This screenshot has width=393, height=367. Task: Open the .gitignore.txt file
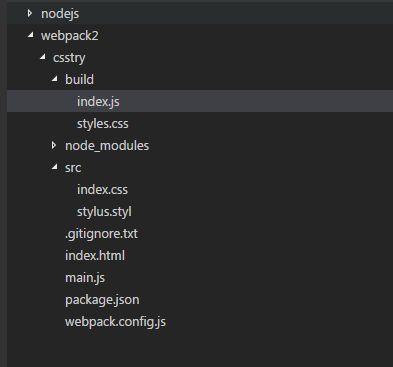coord(101,234)
